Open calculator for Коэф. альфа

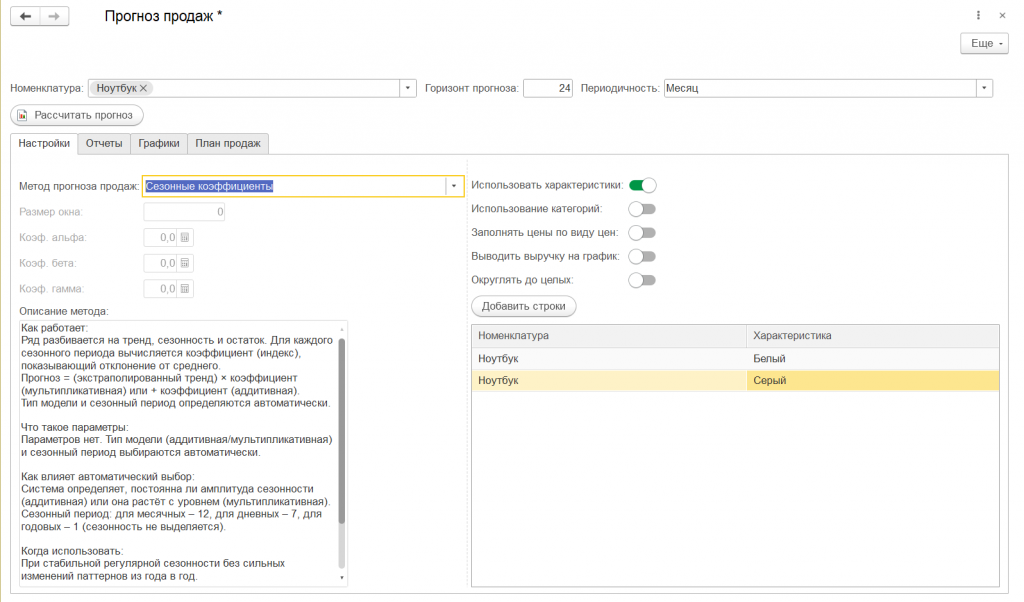(x=185, y=238)
